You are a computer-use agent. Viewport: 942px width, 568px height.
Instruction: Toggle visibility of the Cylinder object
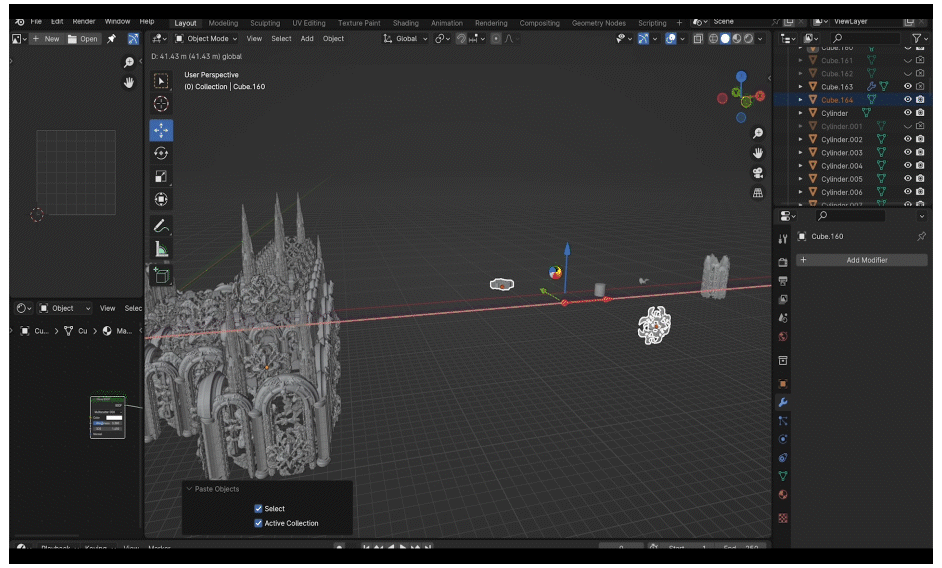(908, 113)
